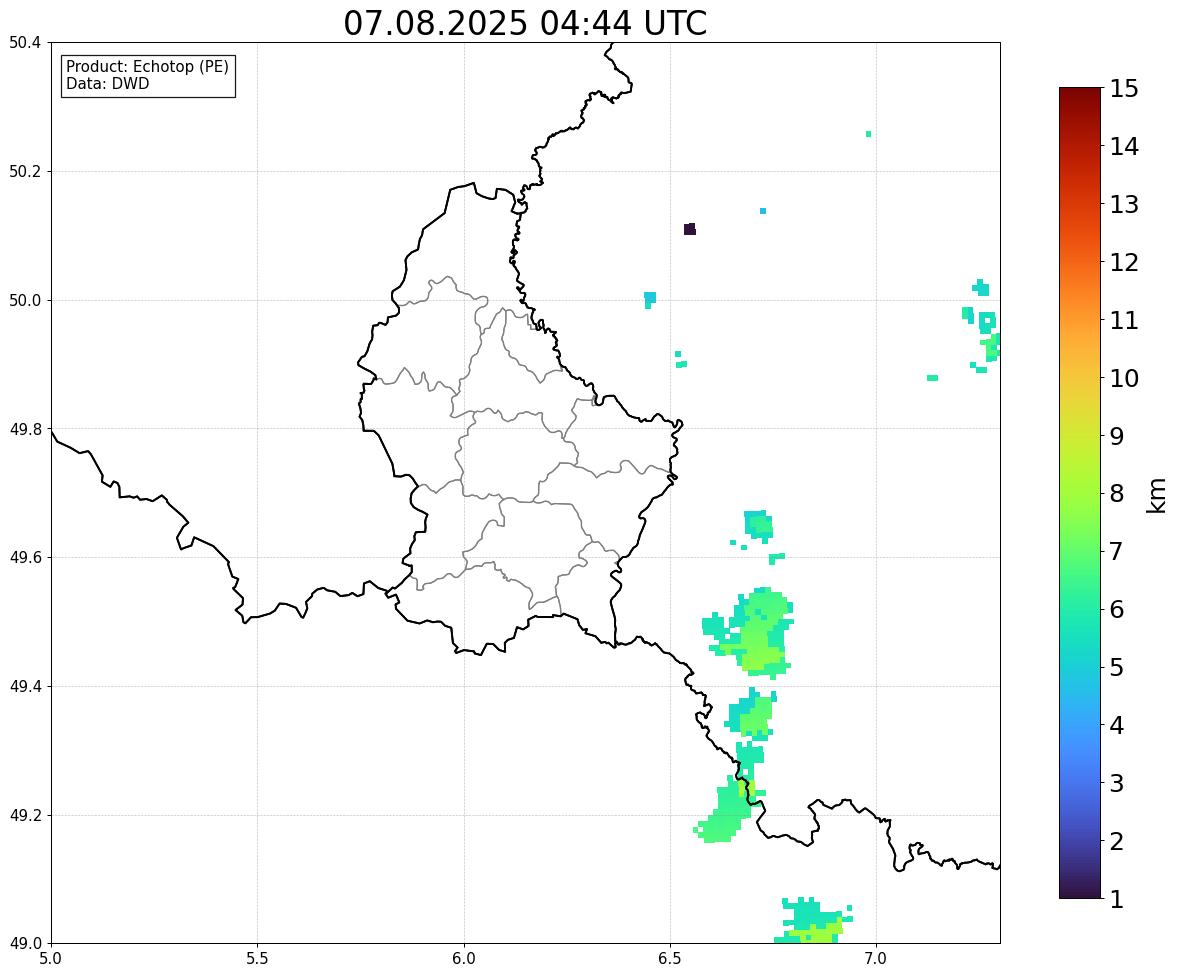Viewport: 1178px width, 976px height.
Task: Click the colorbar label 6
Action: (1117, 609)
